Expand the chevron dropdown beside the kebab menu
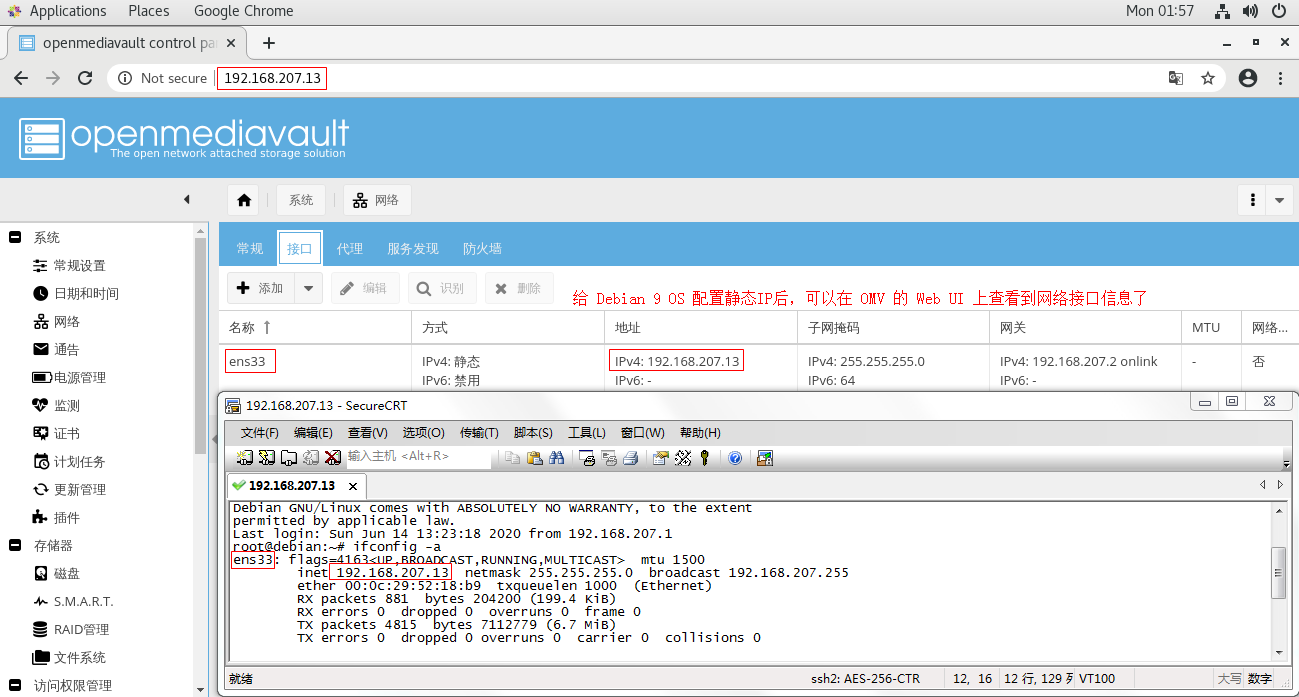 pos(1279,199)
